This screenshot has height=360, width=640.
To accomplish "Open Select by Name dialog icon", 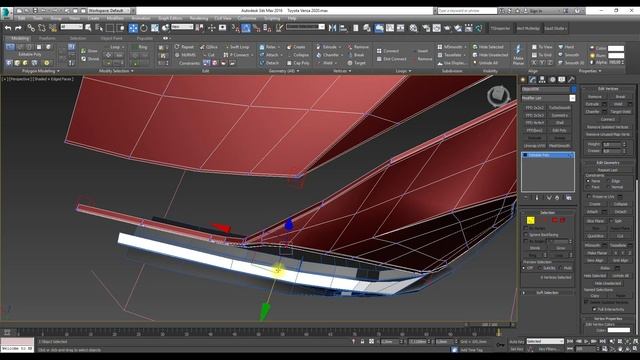I will point(99,28).
